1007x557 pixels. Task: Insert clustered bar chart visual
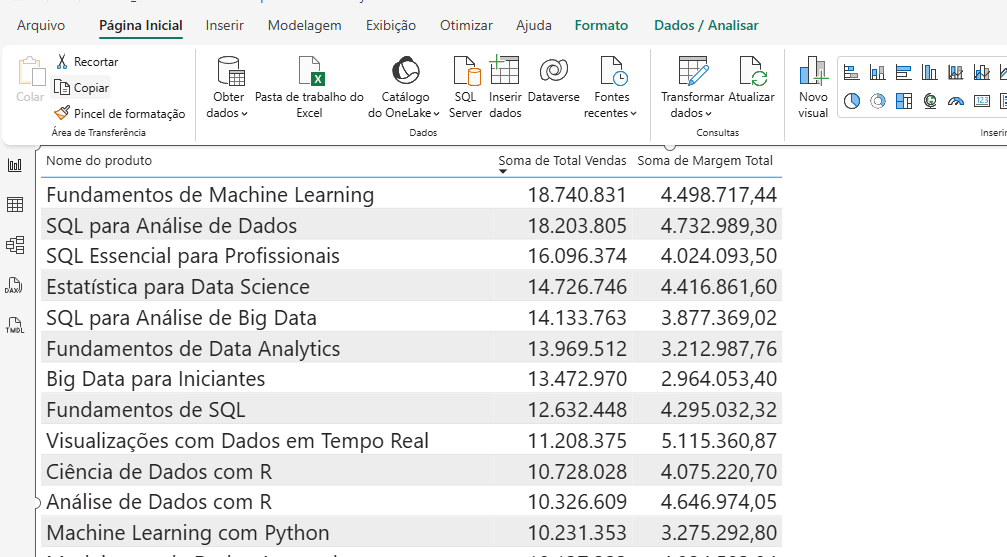pyautogui.click(x=904, y=73)
